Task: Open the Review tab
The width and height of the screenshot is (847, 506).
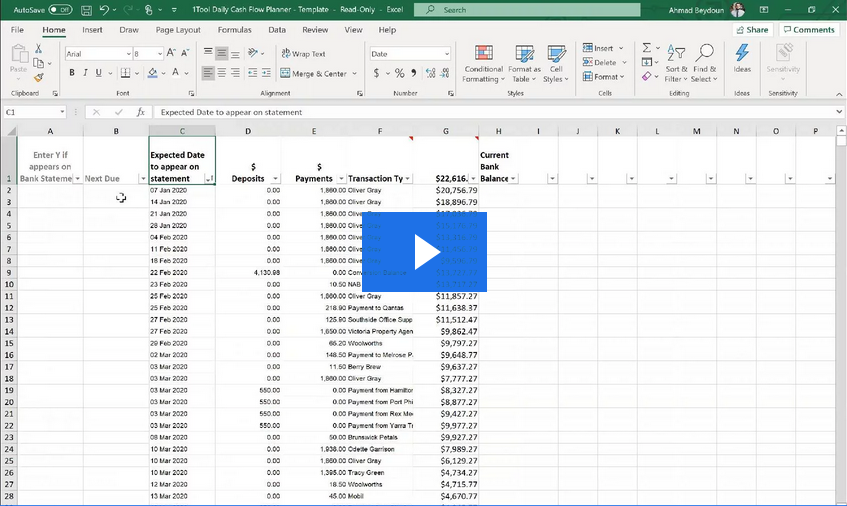Action: (x=315, y=30)
